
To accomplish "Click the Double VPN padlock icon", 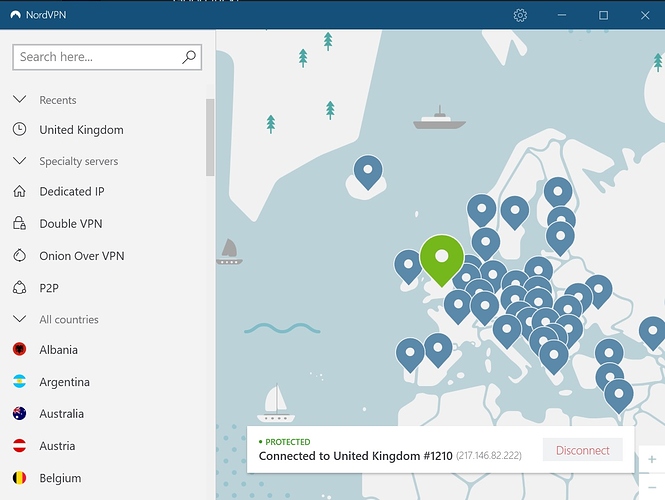I will click(x=20, y=223).
